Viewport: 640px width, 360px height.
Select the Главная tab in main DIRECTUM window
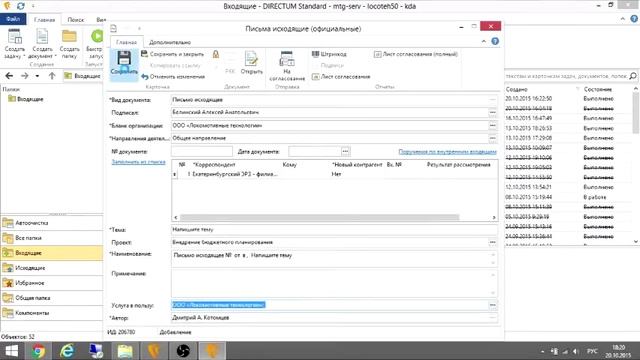click(x=44, y=20)
